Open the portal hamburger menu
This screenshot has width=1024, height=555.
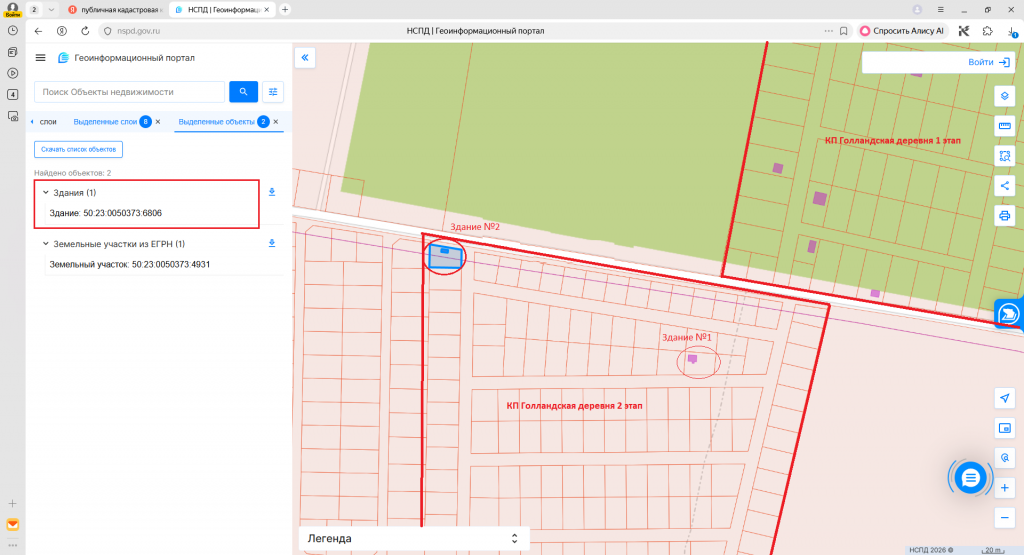click(40, 57)
